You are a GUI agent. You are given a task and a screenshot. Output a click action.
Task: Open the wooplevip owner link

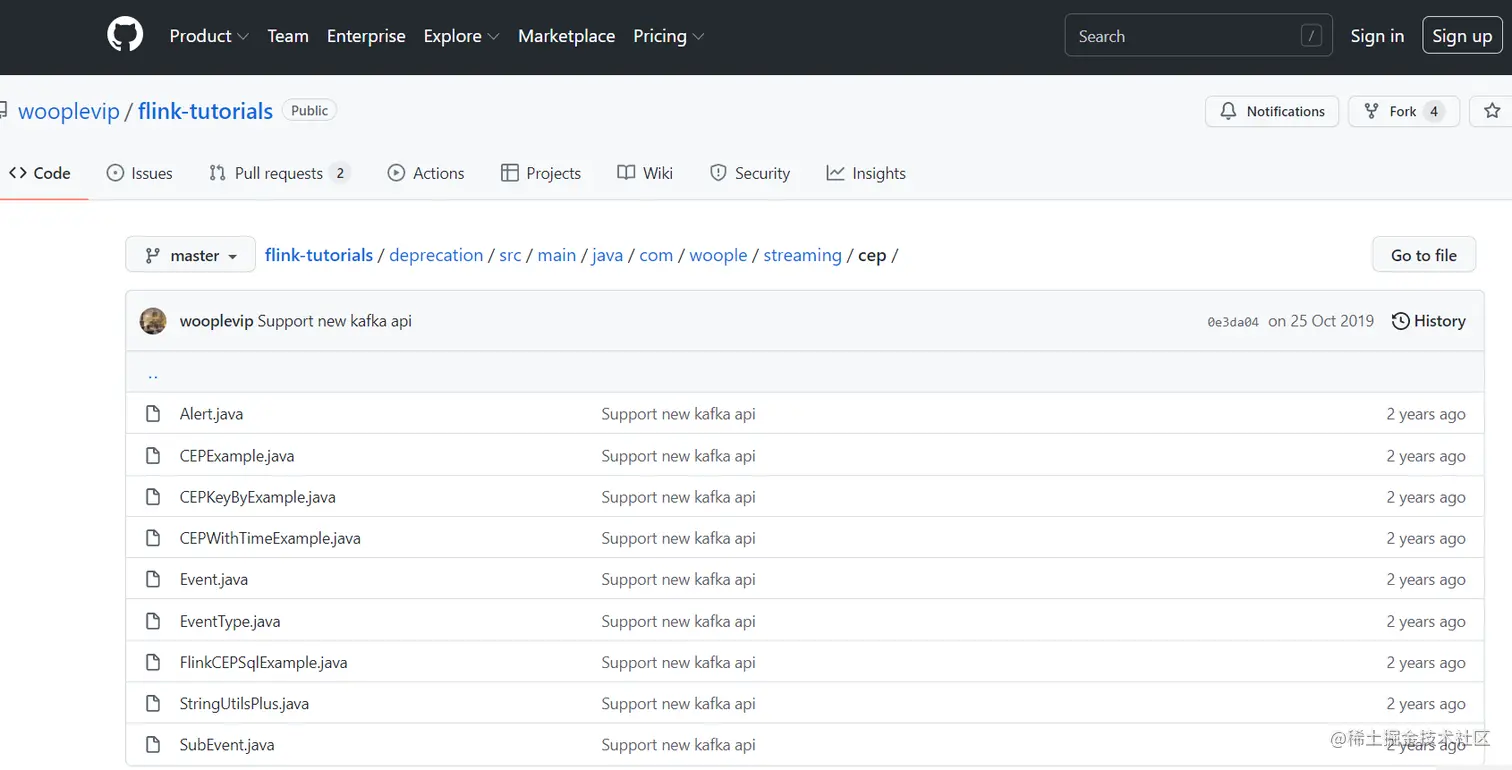(x=69, y=111)
